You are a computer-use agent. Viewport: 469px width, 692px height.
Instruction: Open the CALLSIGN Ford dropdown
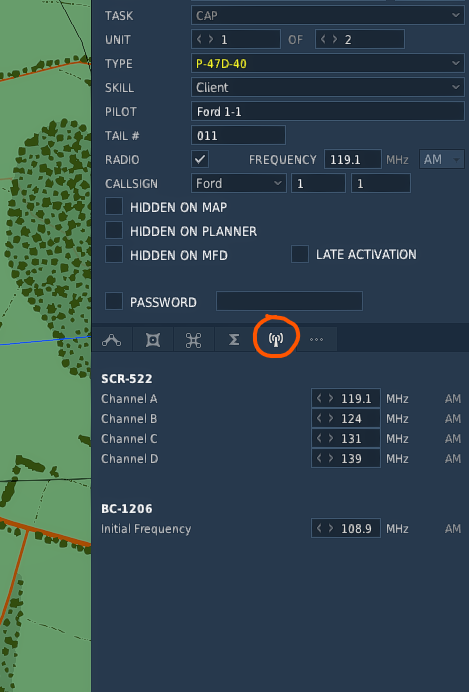239,183
